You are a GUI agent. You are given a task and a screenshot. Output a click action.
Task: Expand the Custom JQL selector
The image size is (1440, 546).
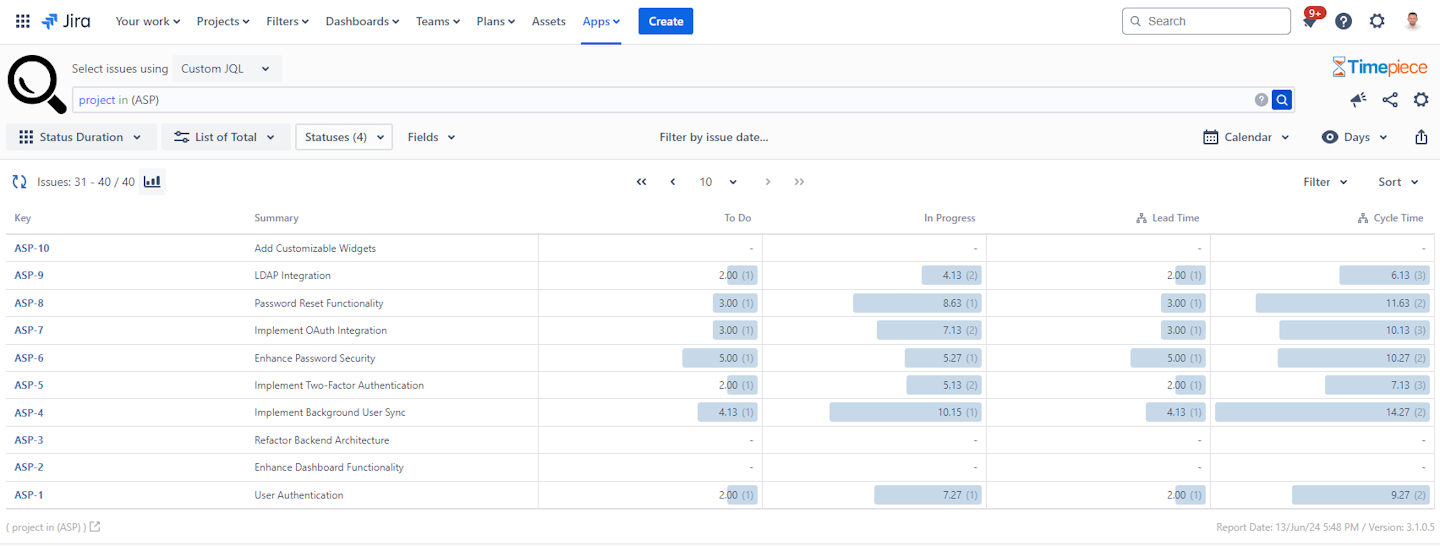(226, 69)
